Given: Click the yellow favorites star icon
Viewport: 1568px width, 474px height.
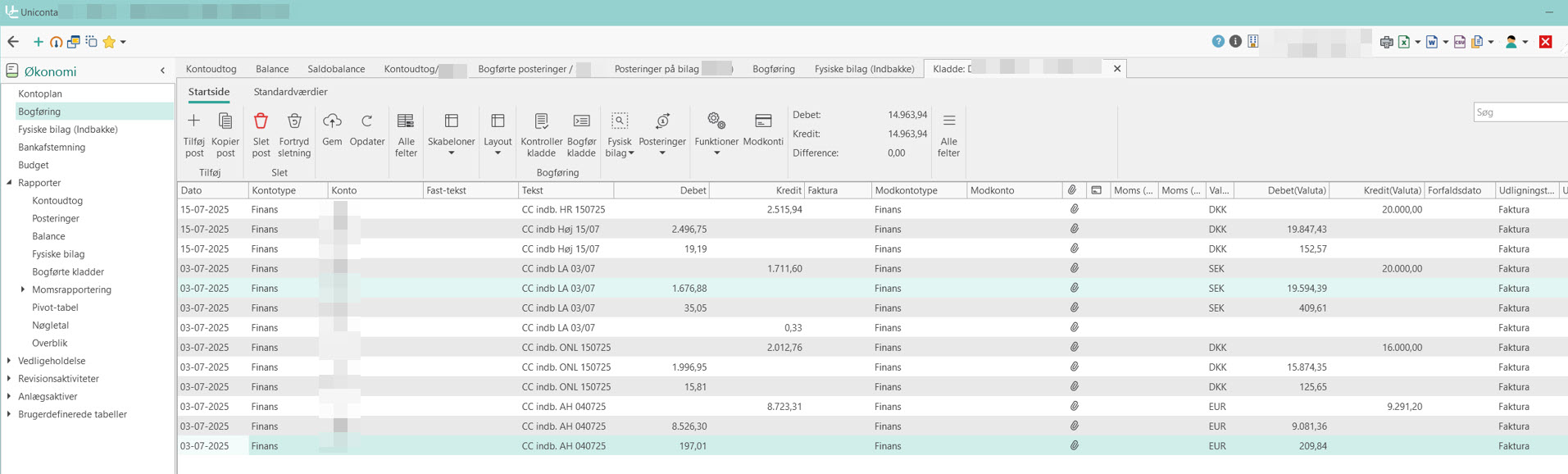Looking at the screenshot, I should click(109, 42).
